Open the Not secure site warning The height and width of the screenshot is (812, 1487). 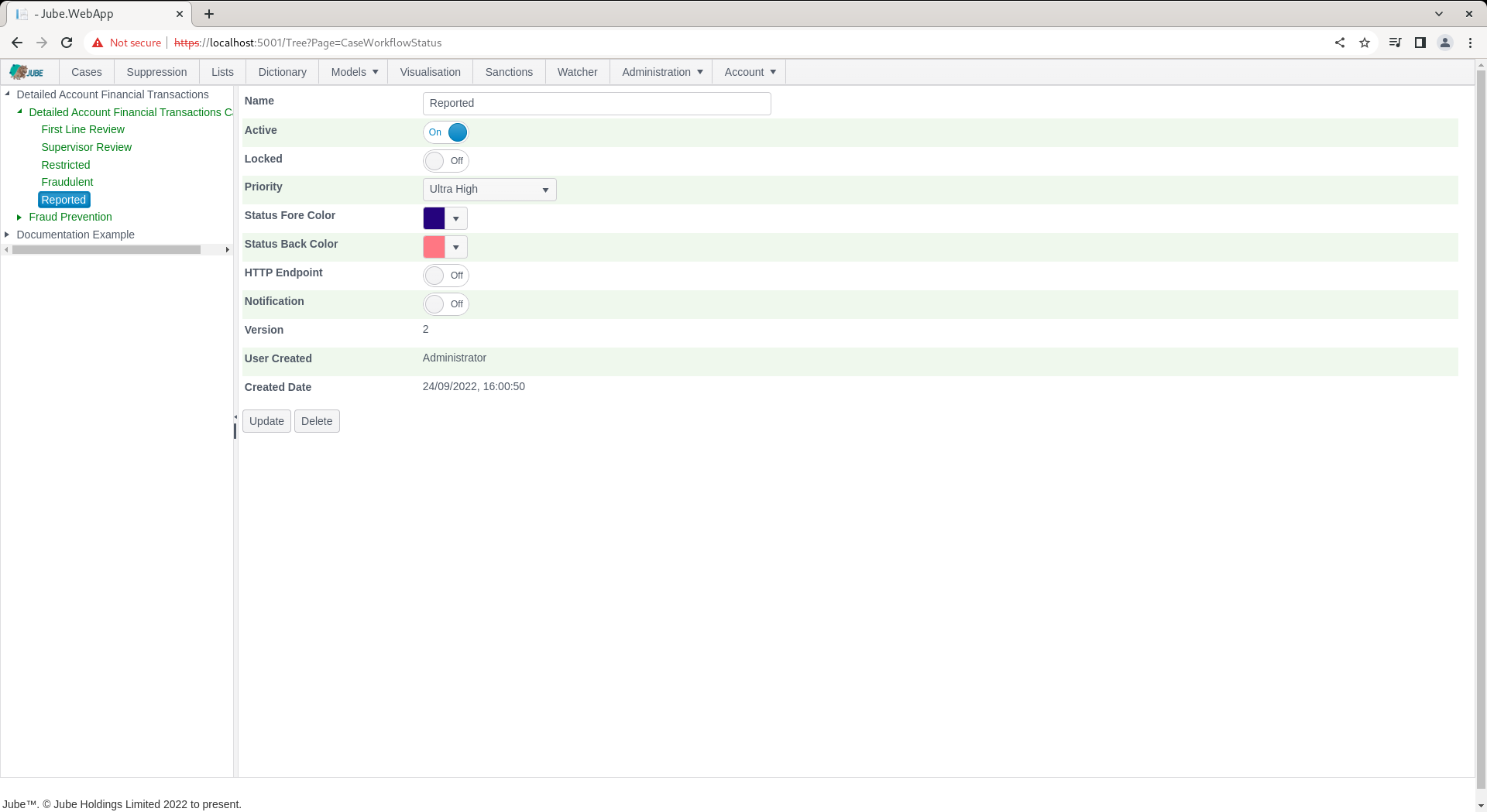pyautogui.click(x=126, y=43)
